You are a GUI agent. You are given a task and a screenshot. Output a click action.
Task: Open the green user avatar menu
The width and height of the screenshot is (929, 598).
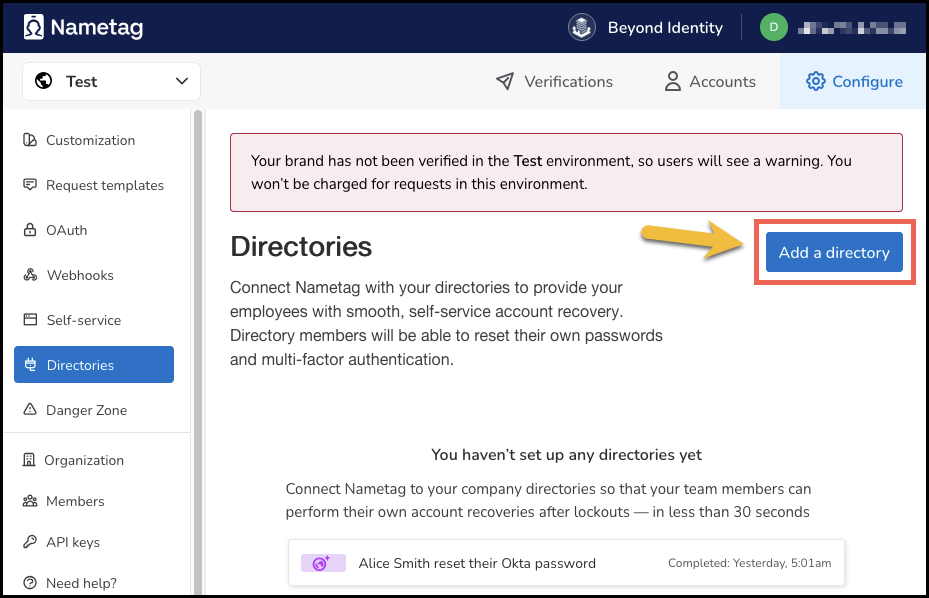[773, 27]
